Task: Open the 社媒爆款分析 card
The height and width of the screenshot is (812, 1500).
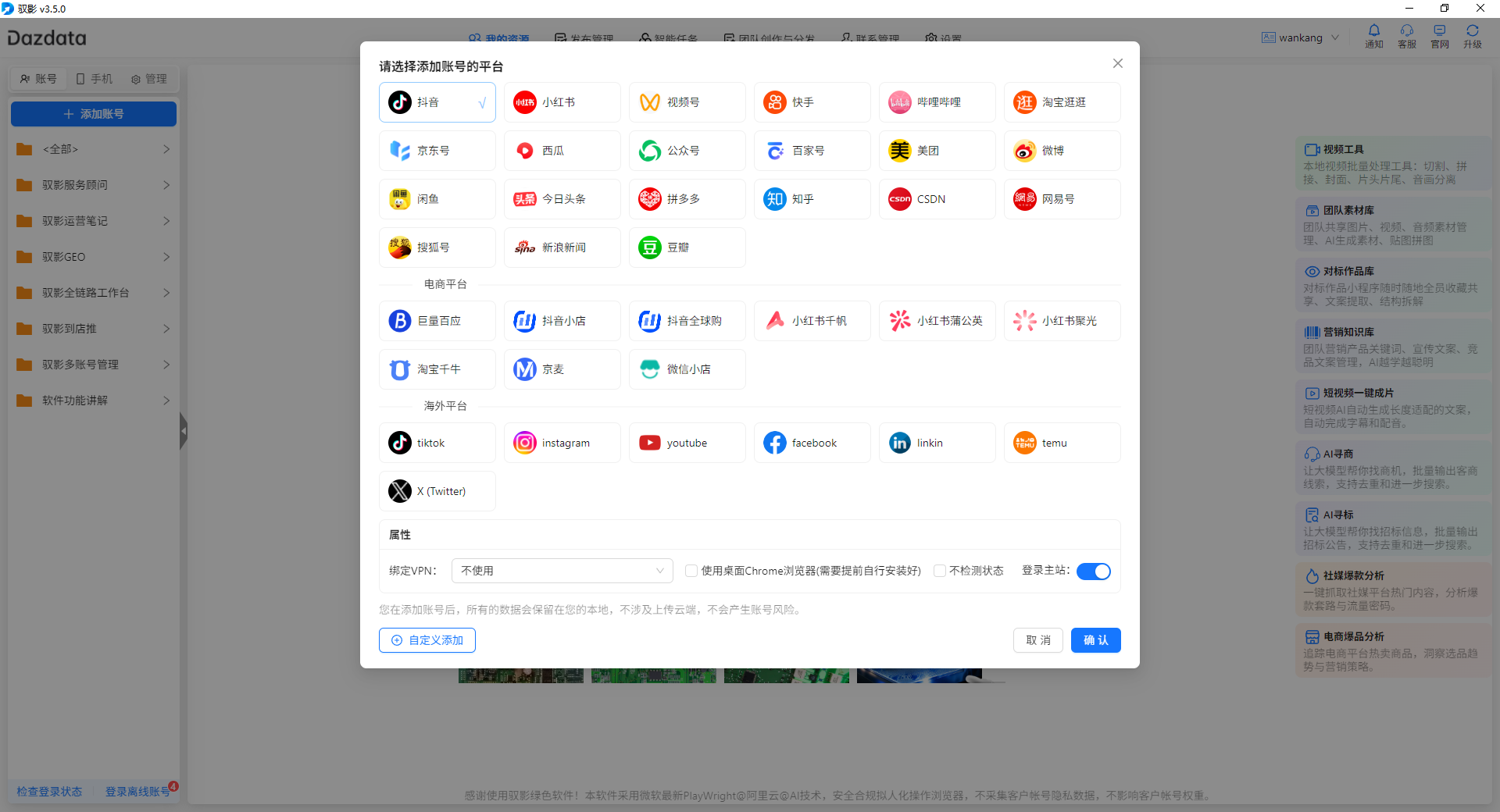Action: click(x=1394, y=590)
